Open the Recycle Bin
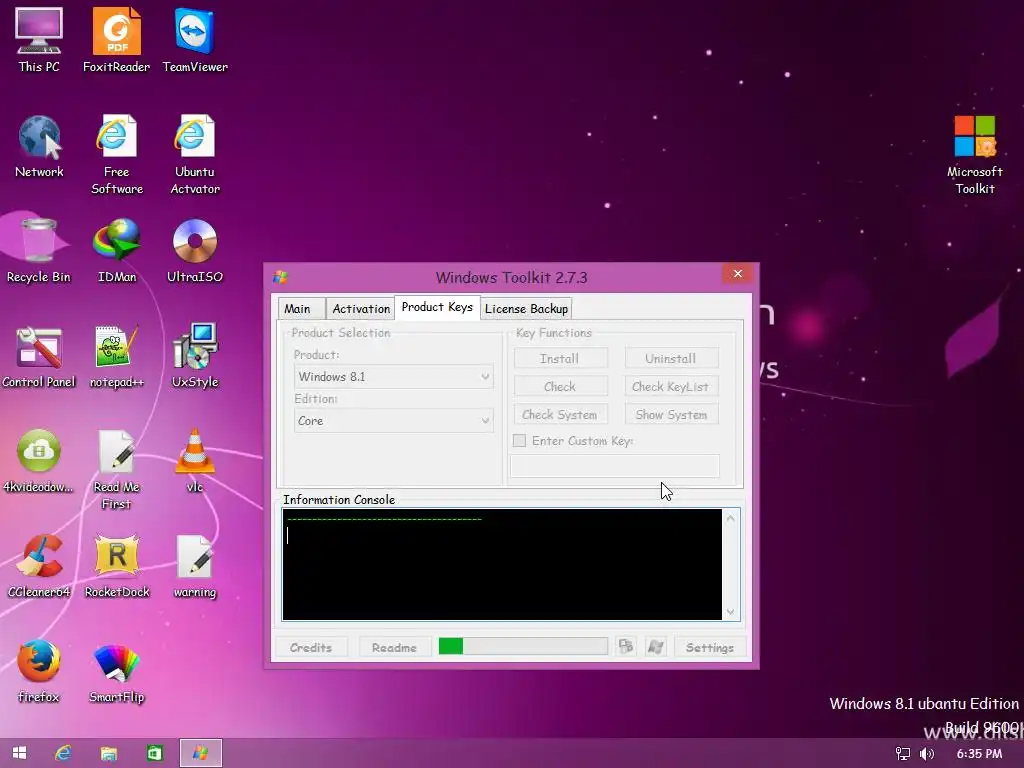 (39, 251)
